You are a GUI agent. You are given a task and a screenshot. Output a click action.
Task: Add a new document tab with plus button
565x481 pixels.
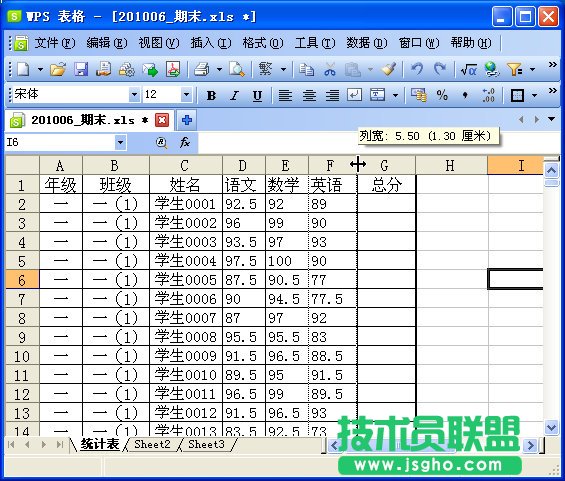tap(187, 120)
